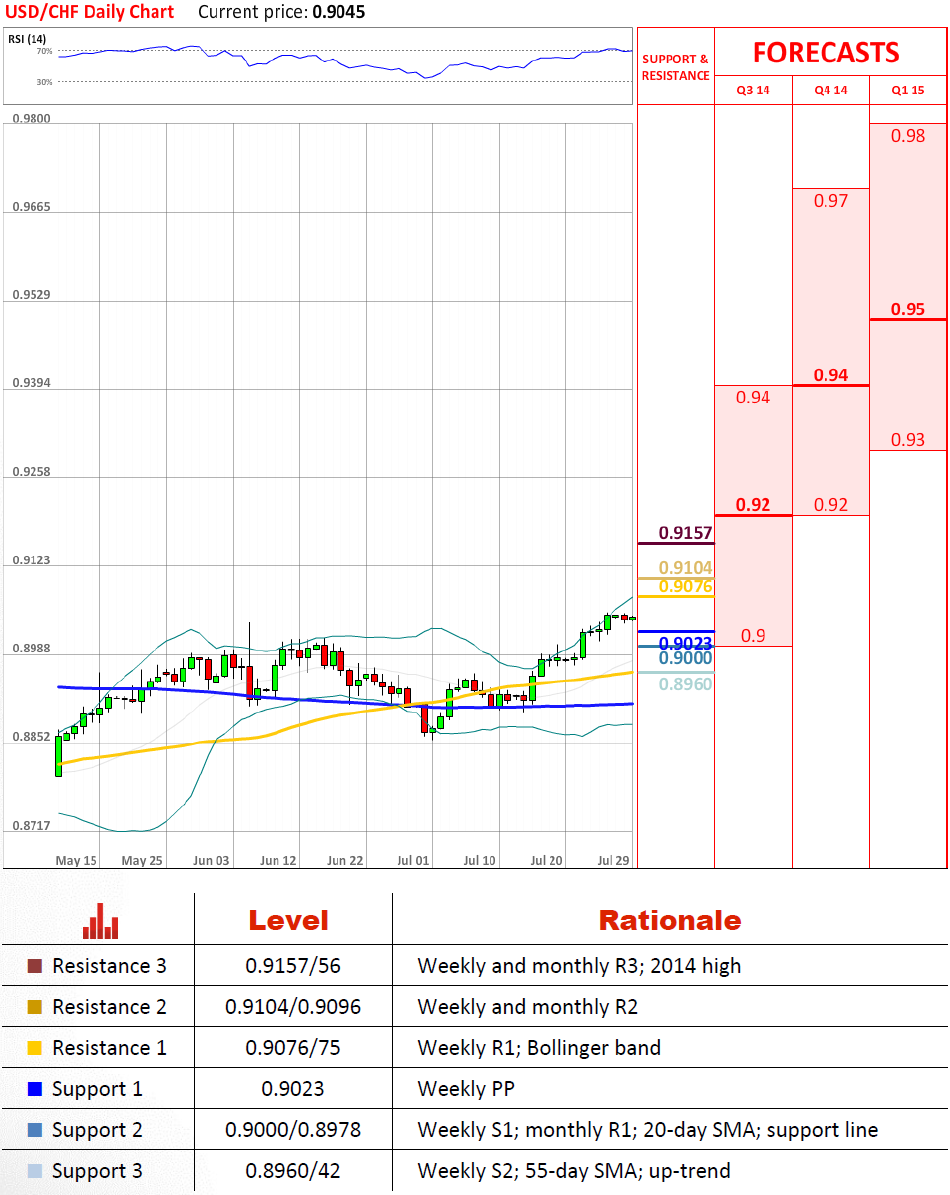Click the 0.8960 support level marker
The image size is (950, 1195).
click(x=685, y=684)
